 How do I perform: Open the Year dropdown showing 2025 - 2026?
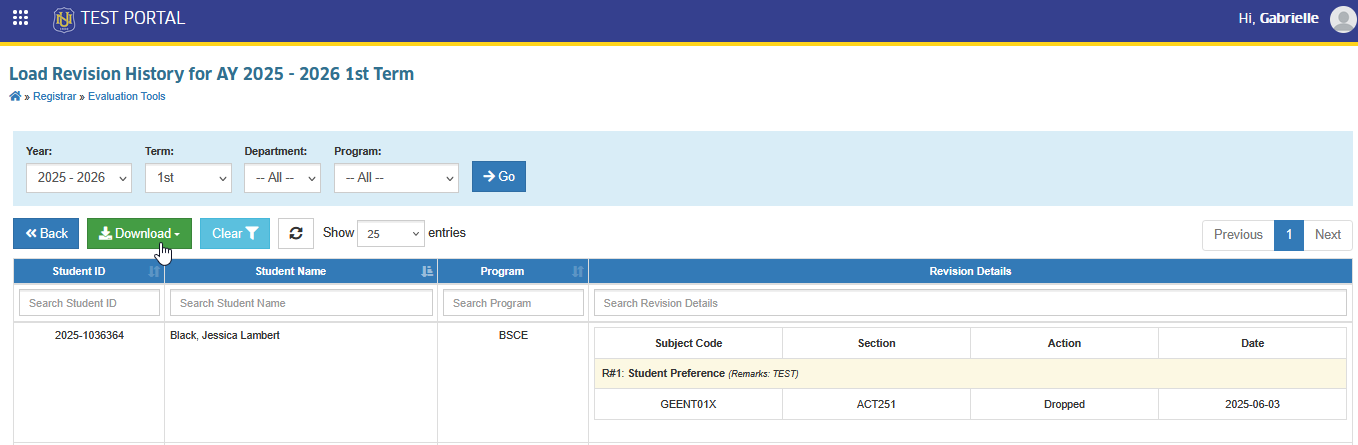click(x=79, y=177)
